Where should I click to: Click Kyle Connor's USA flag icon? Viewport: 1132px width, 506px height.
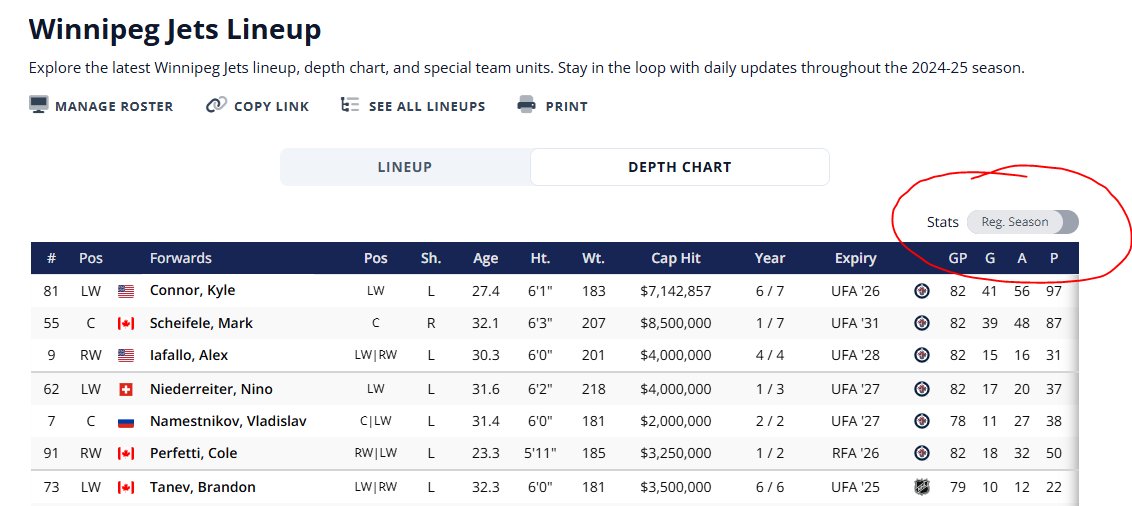tap(126, 291)
